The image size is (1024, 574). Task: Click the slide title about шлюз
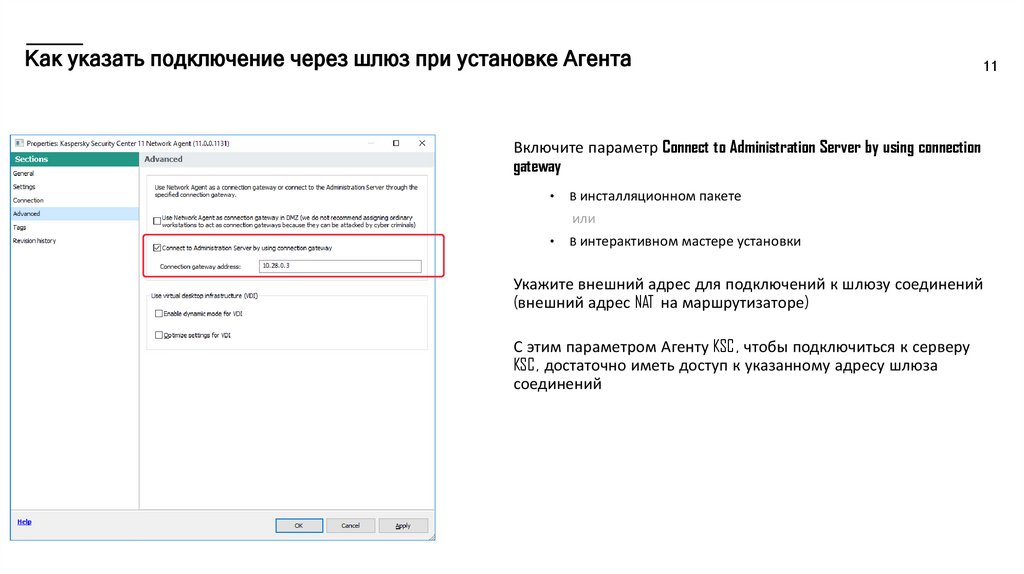328,59
